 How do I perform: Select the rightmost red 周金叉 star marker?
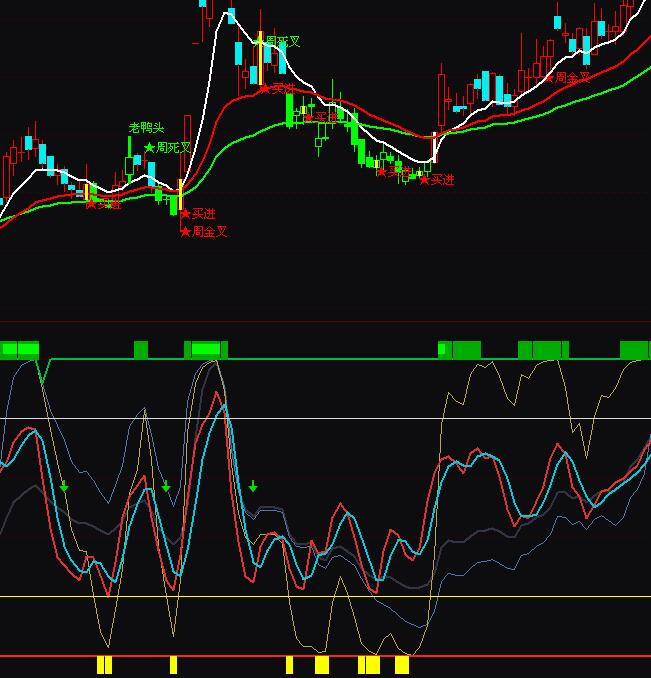567,76
